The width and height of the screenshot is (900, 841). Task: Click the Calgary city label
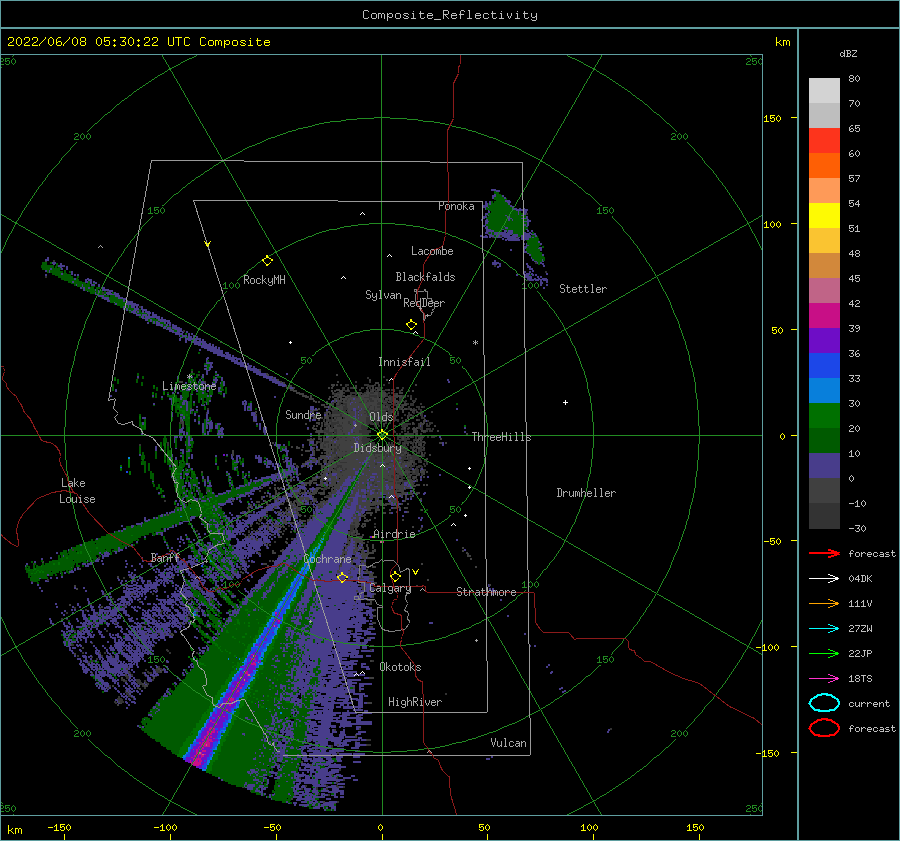click(390, 588)
